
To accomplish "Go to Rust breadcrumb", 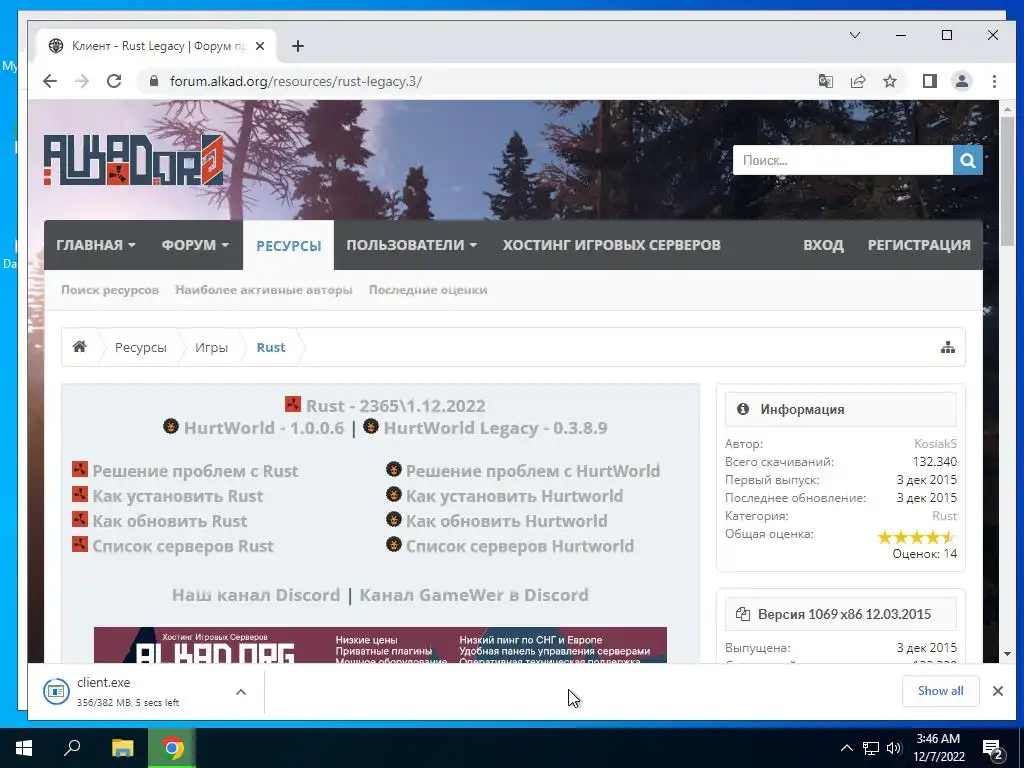I will (271, 347).
